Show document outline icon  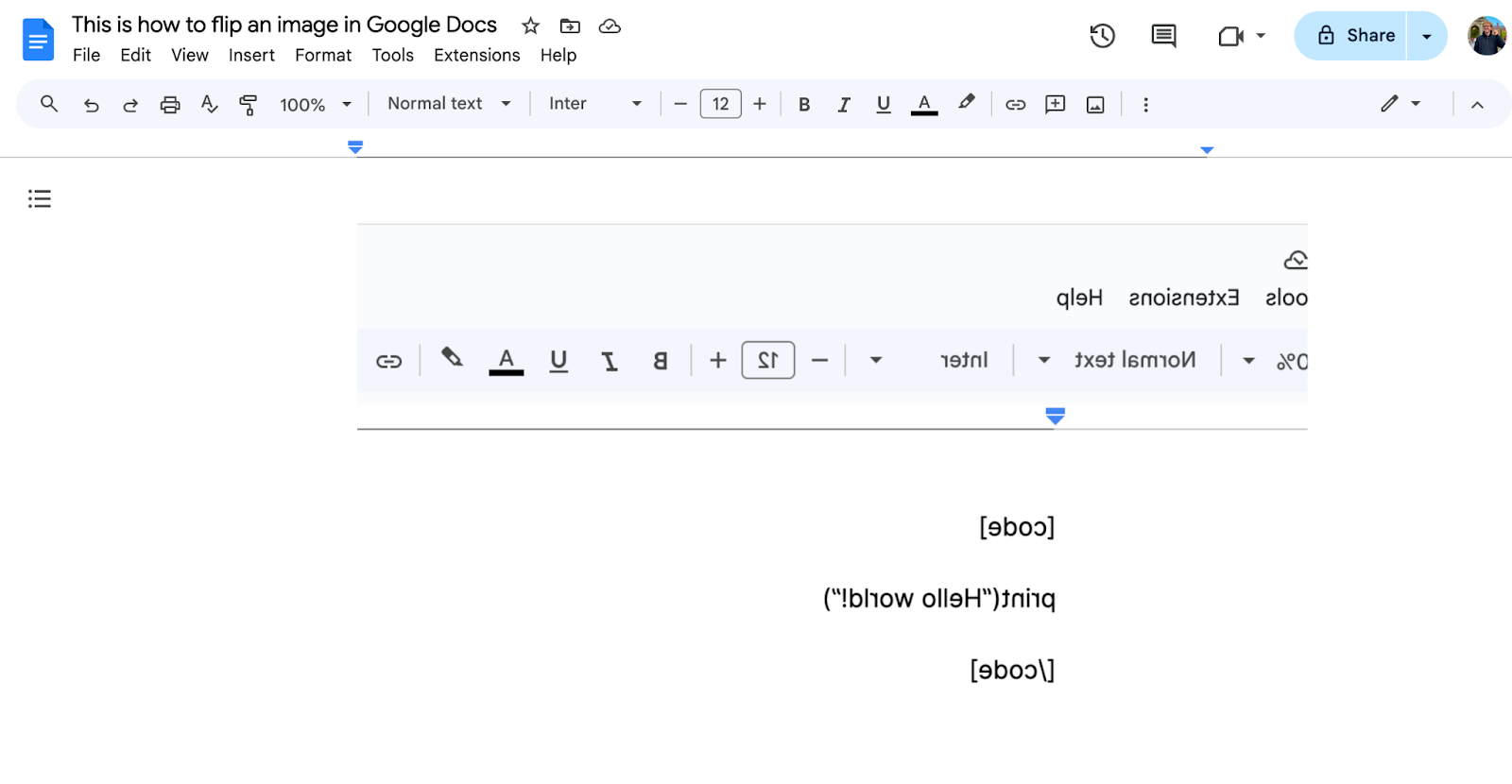(x=40, y=198)
